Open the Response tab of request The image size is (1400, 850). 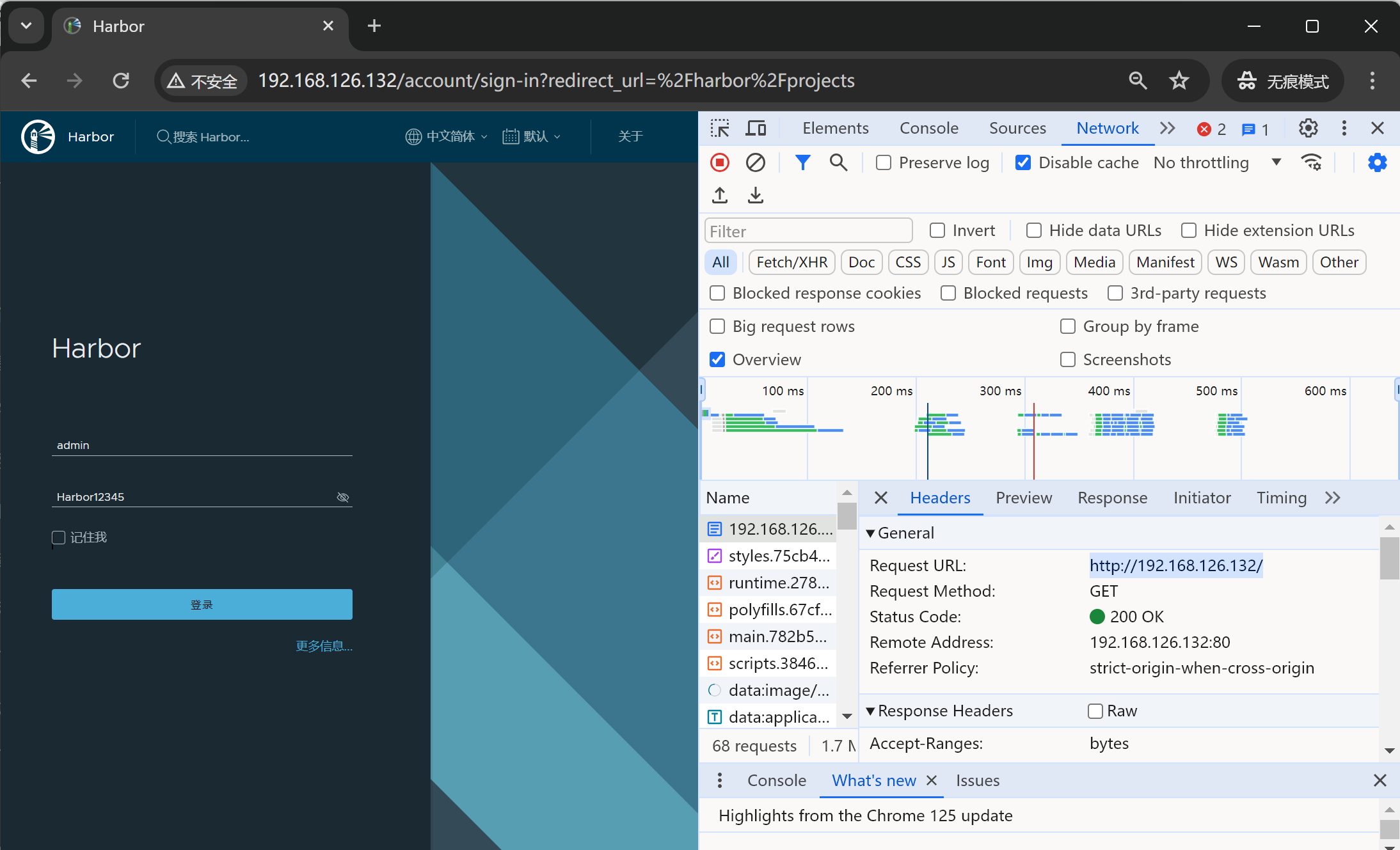click(1112, 498)
